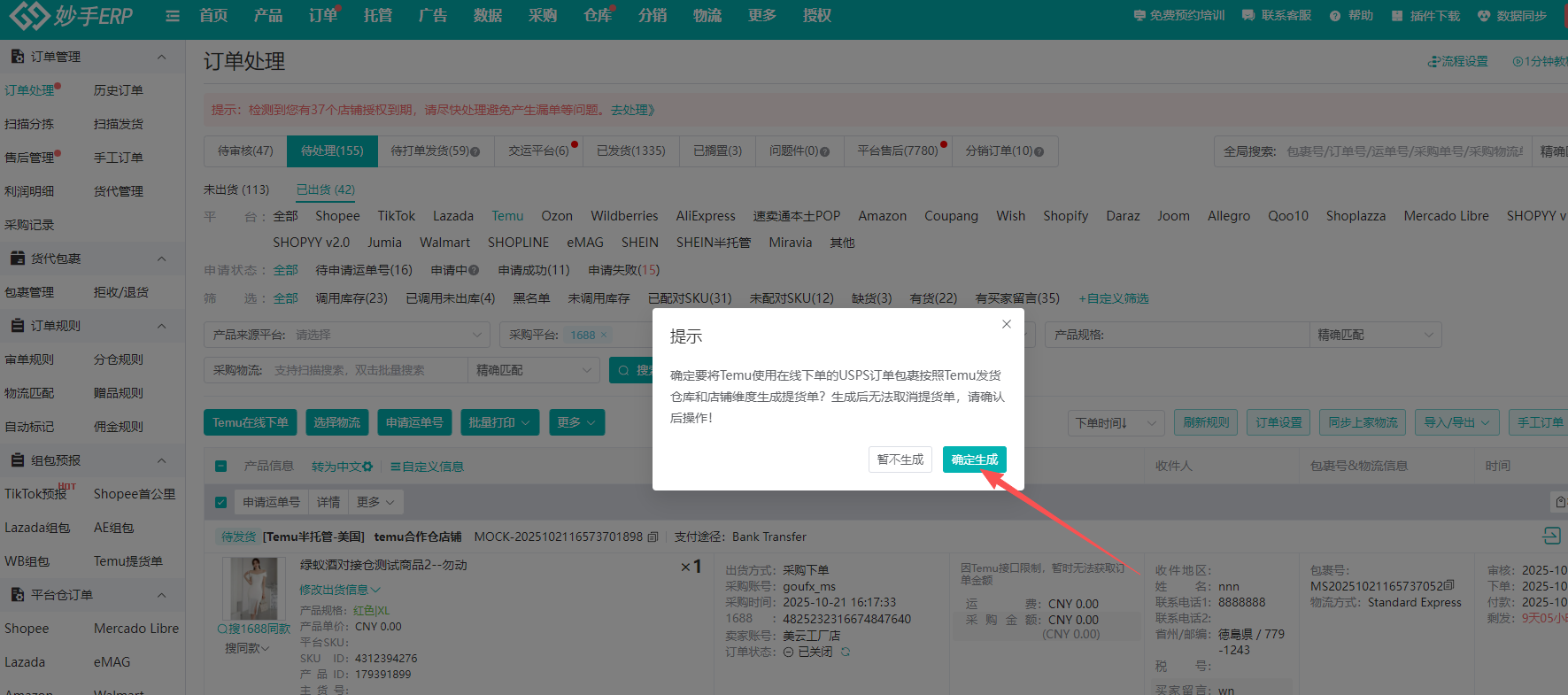The image size is (1568, 695).
Task: Click the 全局搜索 input field
Action: click(x=1405, y=151)
